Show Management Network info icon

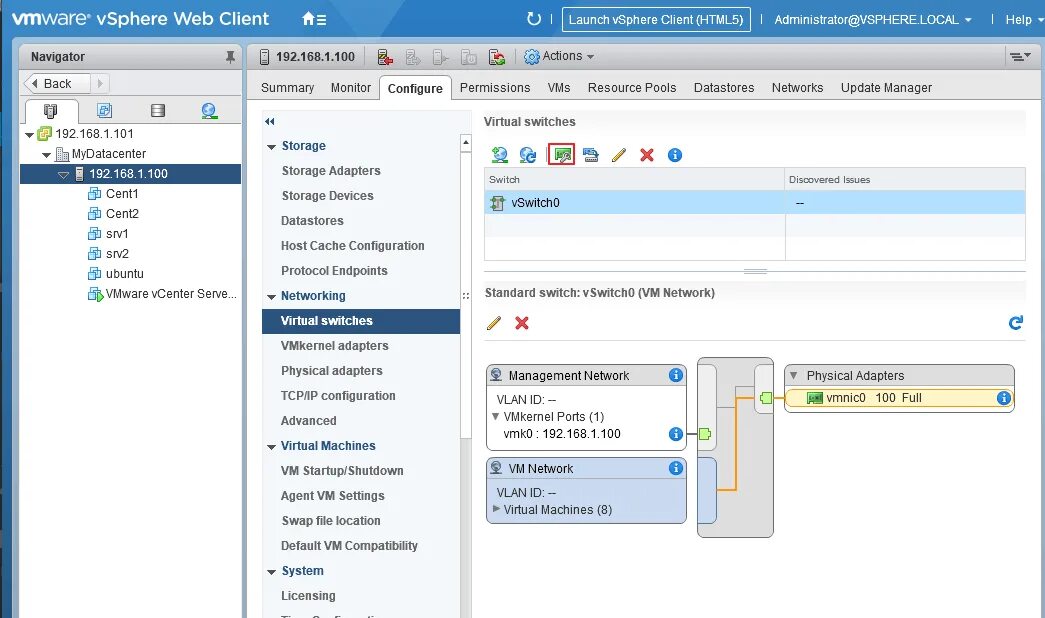click(676, 375)
